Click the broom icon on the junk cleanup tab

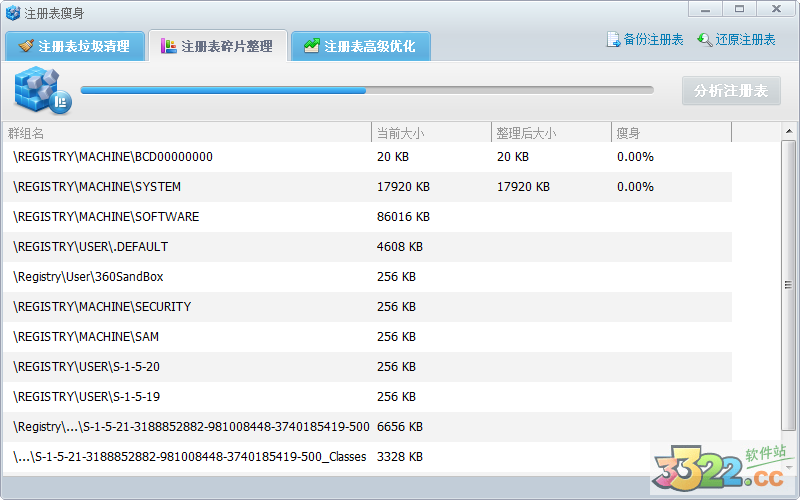pyautogui.click(x=26, y=46)
